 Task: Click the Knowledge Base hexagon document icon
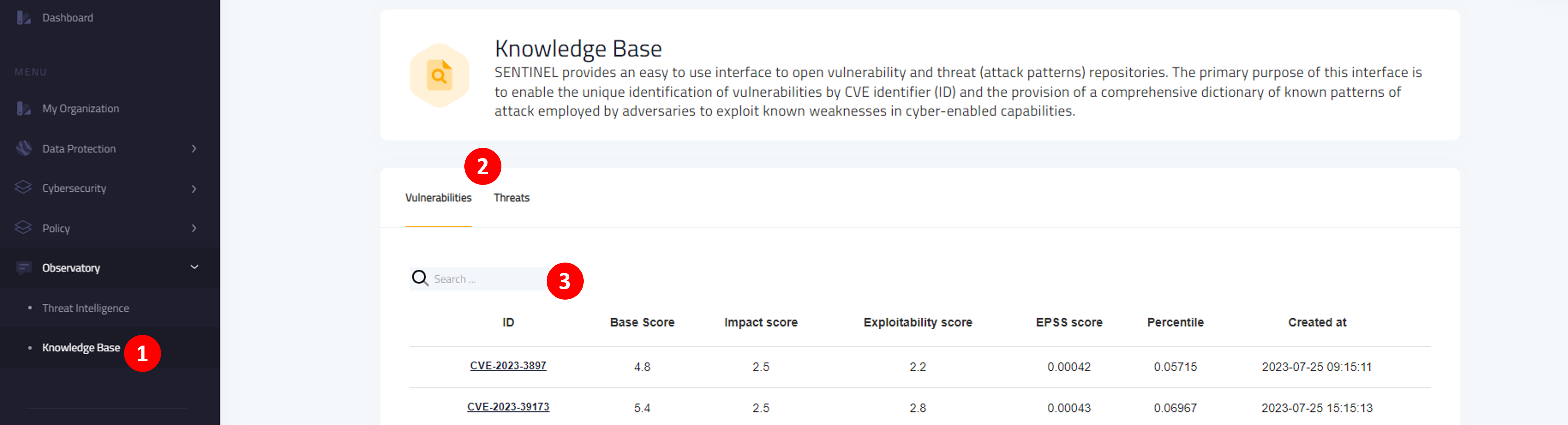(x=439, y=76)
